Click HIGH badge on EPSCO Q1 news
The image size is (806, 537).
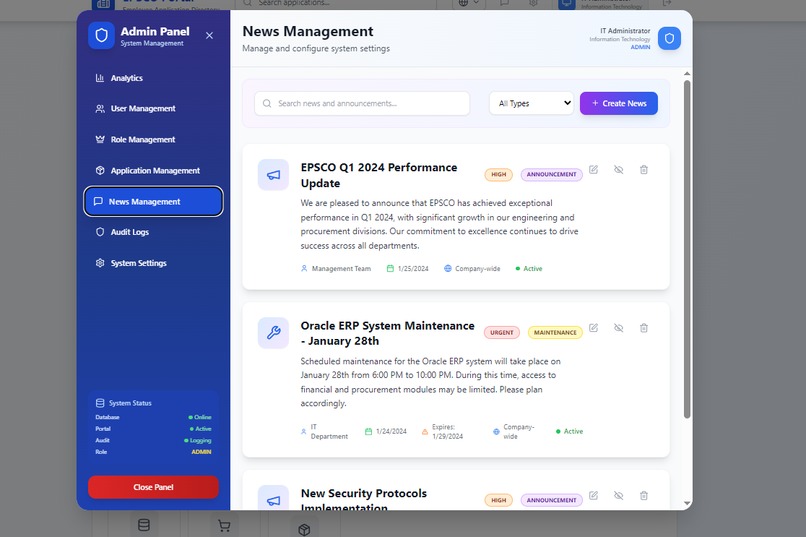(499, 175)
